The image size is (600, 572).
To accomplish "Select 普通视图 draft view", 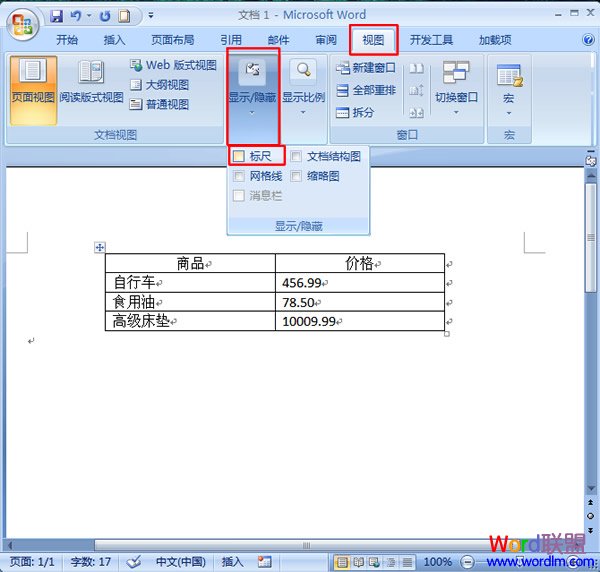I will tap(159, 104).
